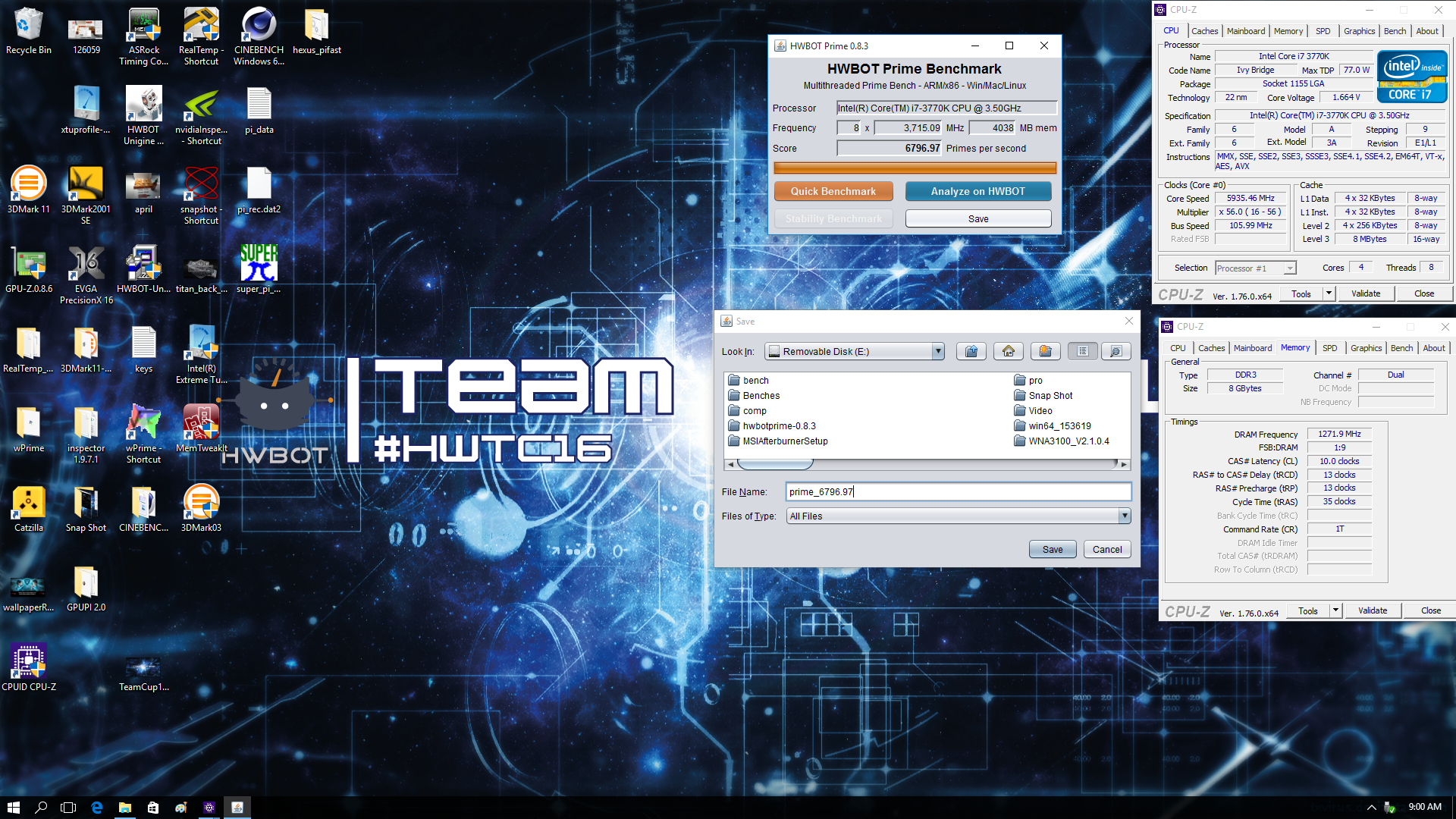Open the HWBOT Unigine desktop icon
1456x819 pixels.
(x=143, y=116)
